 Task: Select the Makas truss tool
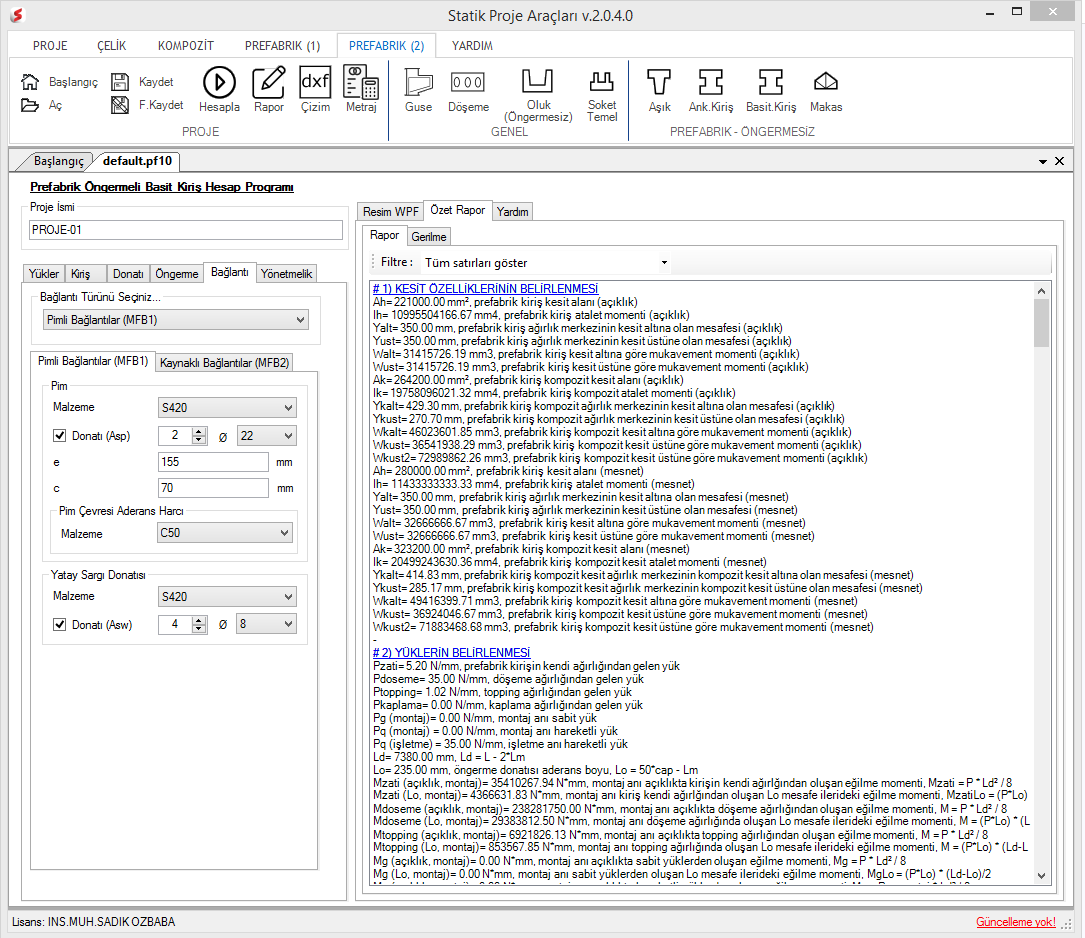click(826, 82)
